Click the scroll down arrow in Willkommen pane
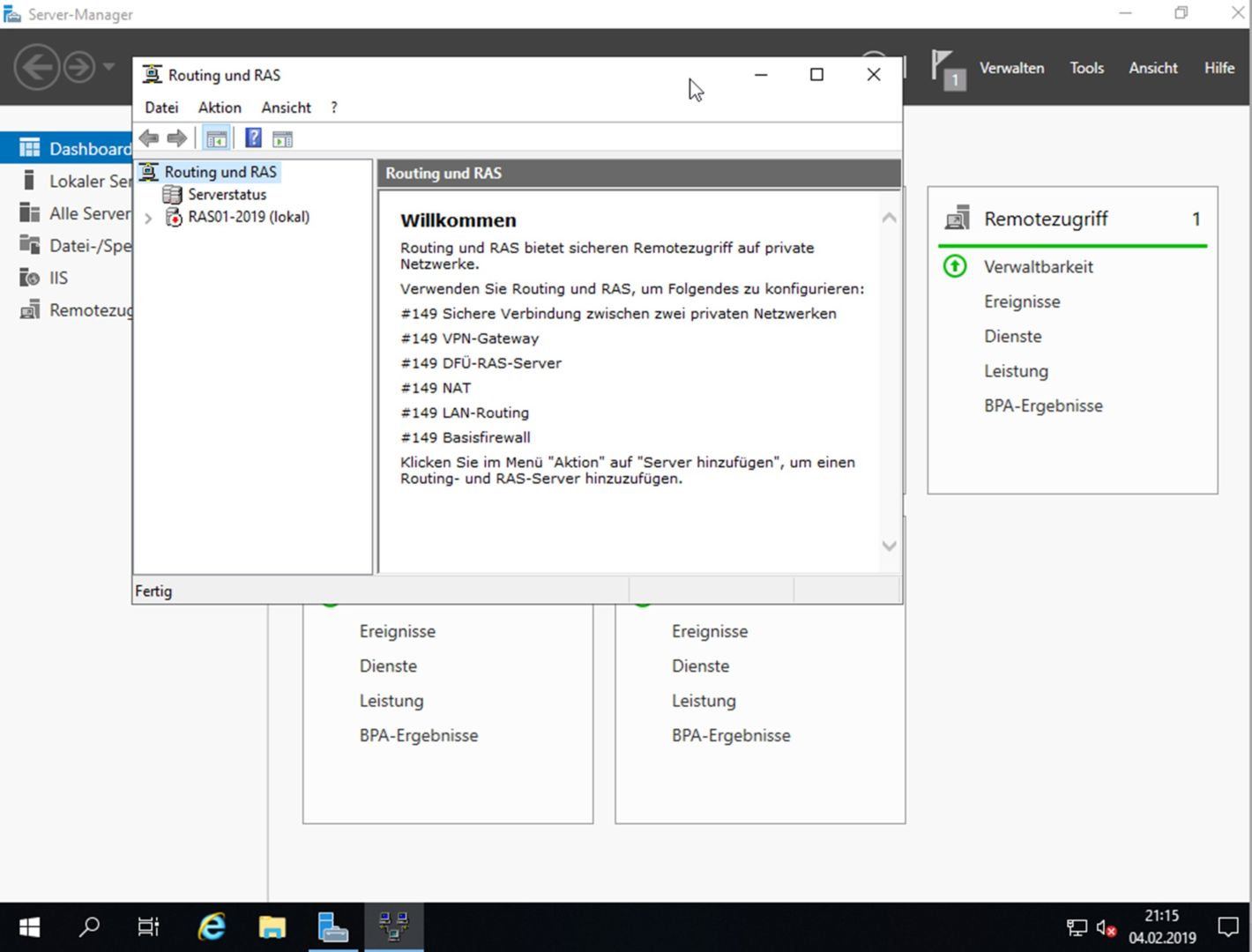 click(890, 546)
